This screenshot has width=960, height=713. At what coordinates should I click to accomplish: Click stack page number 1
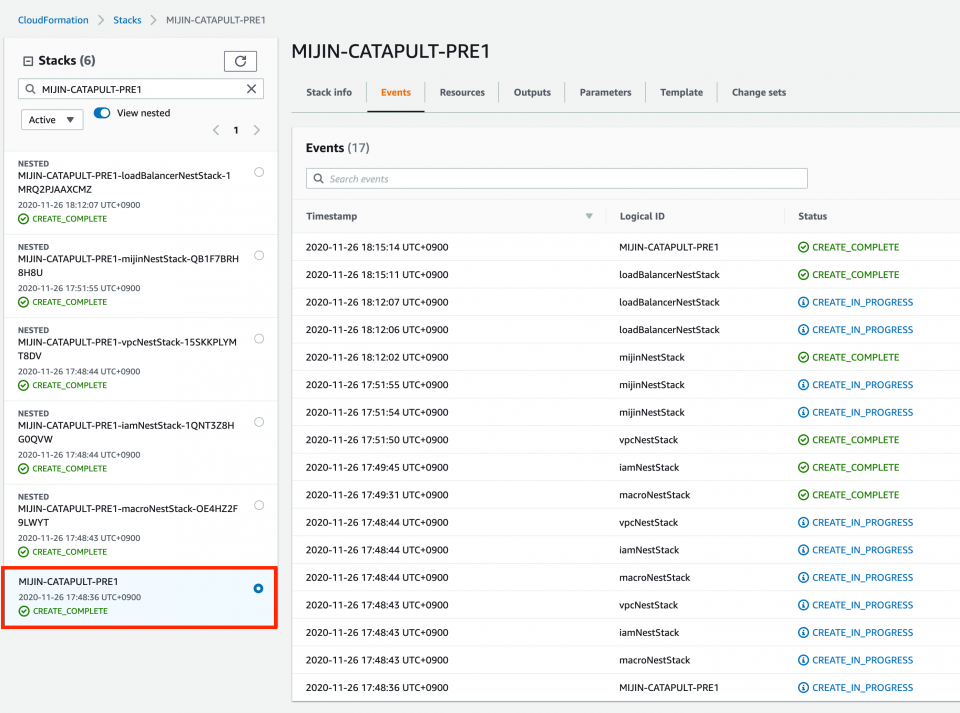tap(236, 130)
